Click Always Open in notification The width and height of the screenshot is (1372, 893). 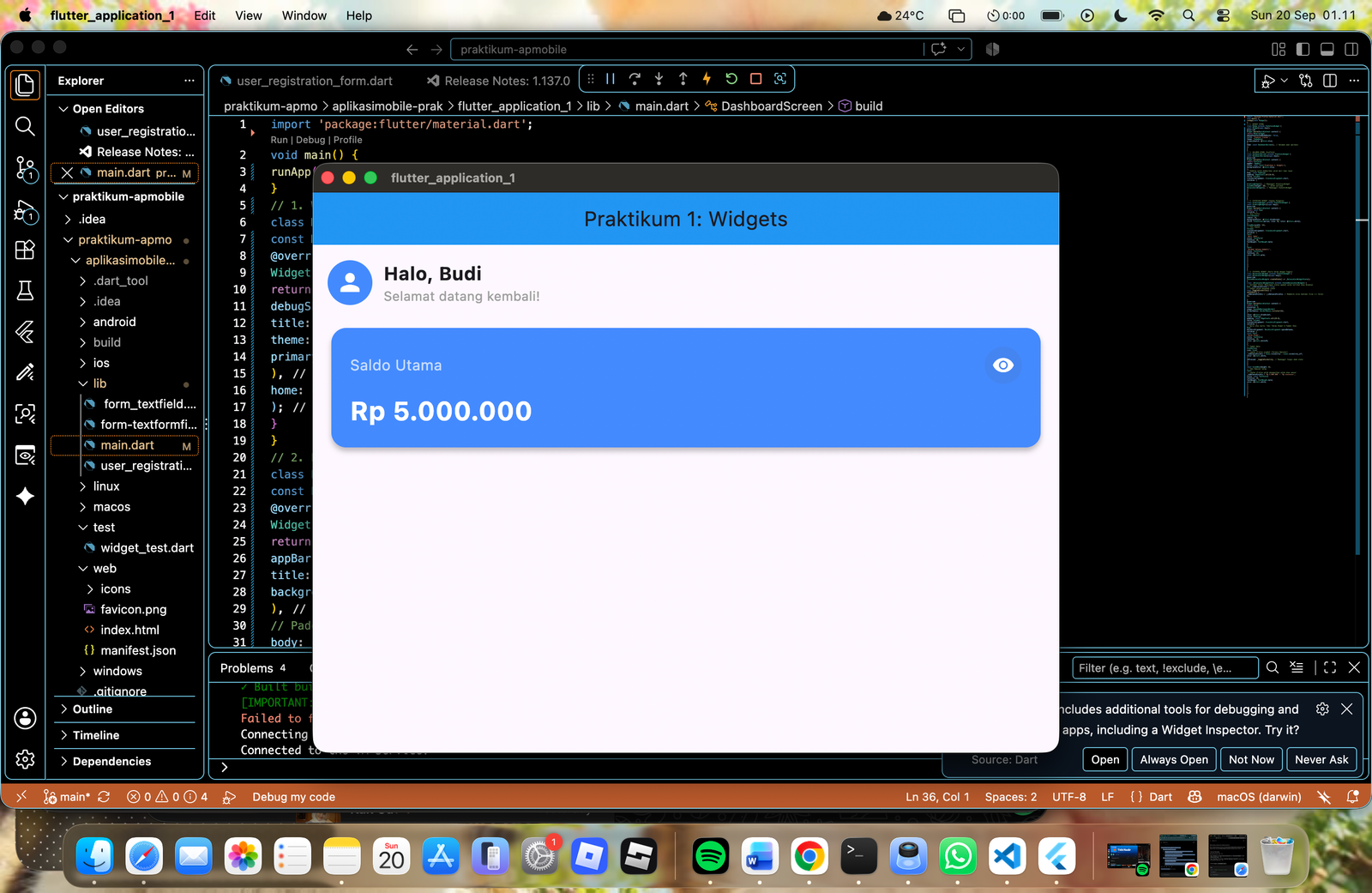(x=1174, y=759)
